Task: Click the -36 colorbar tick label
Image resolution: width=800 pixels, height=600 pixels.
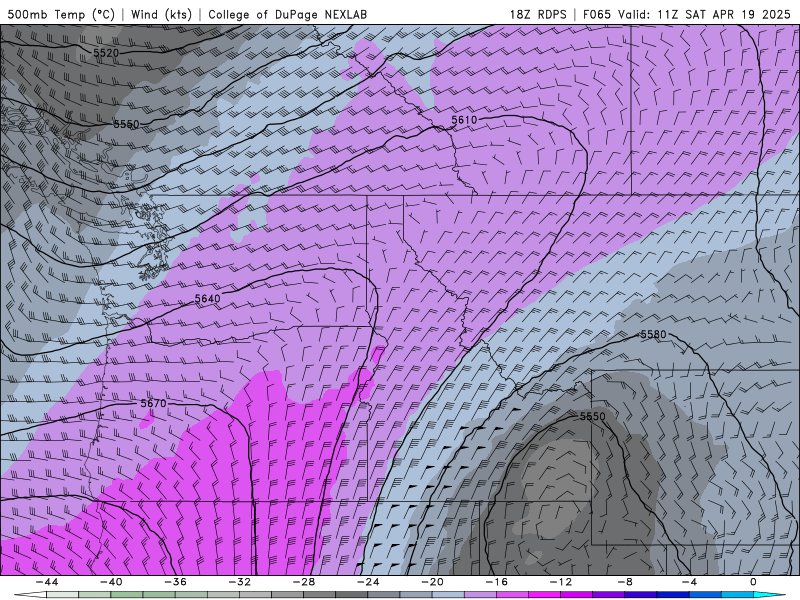Action: pos(175,582)
